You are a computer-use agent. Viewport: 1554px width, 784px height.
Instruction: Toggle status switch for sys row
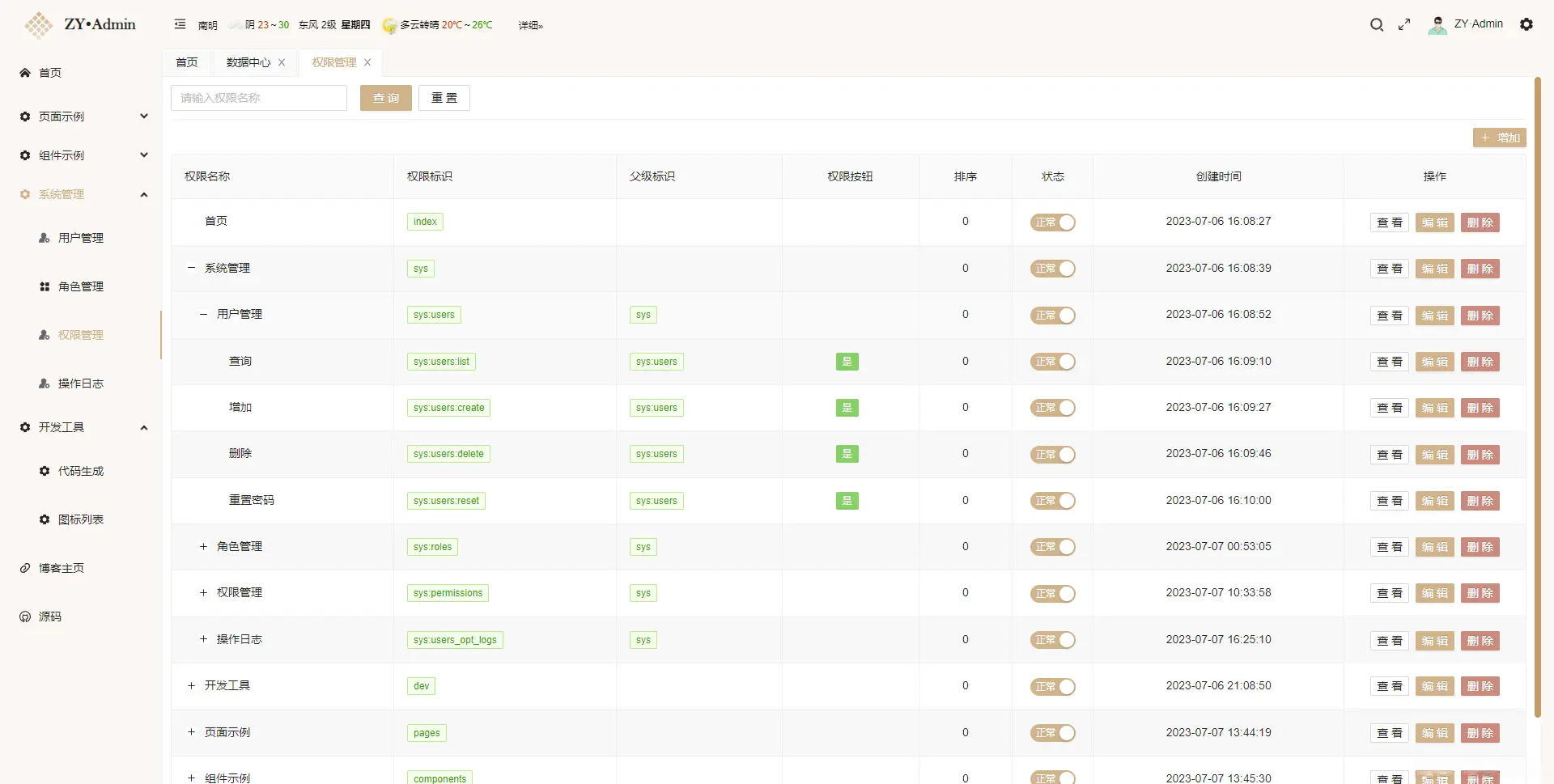(1052, 269)
